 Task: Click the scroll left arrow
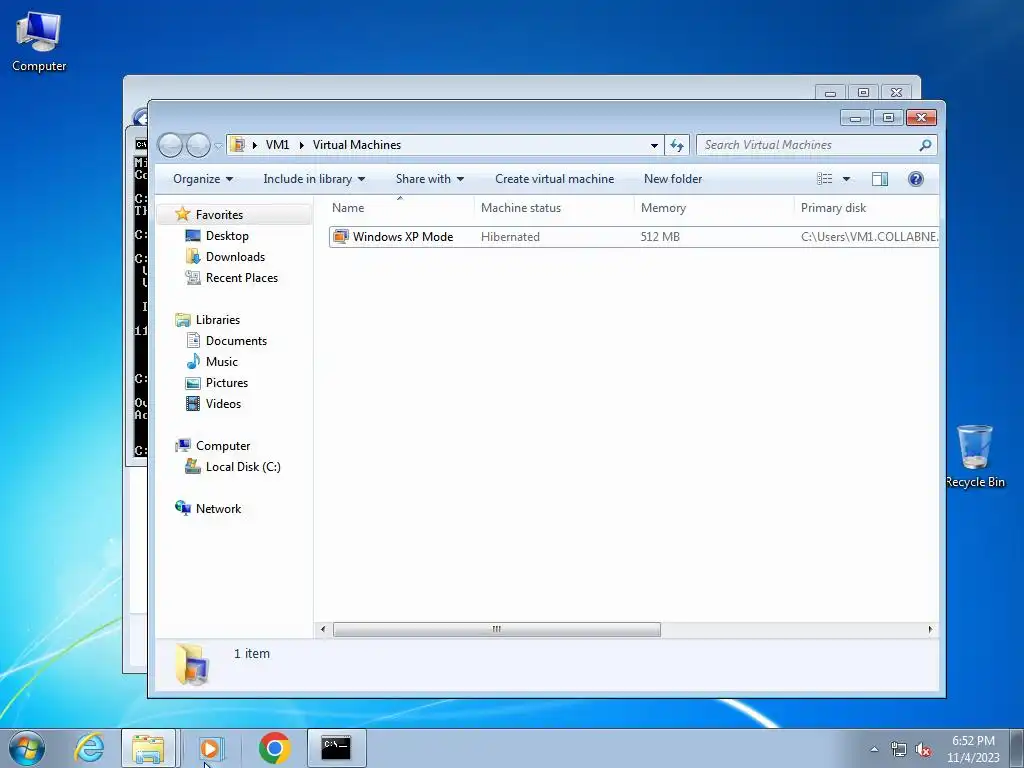click(323, 629)
